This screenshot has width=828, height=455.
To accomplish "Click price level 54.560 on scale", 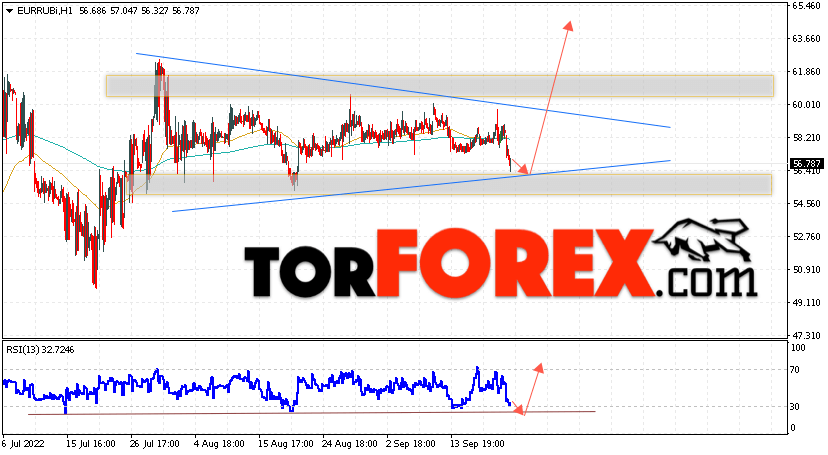I will pyautogui.click(x=806, y=204).
